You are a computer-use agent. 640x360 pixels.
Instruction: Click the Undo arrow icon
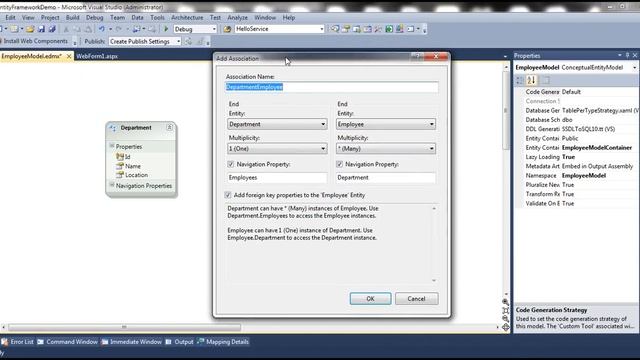coord(102,29)
